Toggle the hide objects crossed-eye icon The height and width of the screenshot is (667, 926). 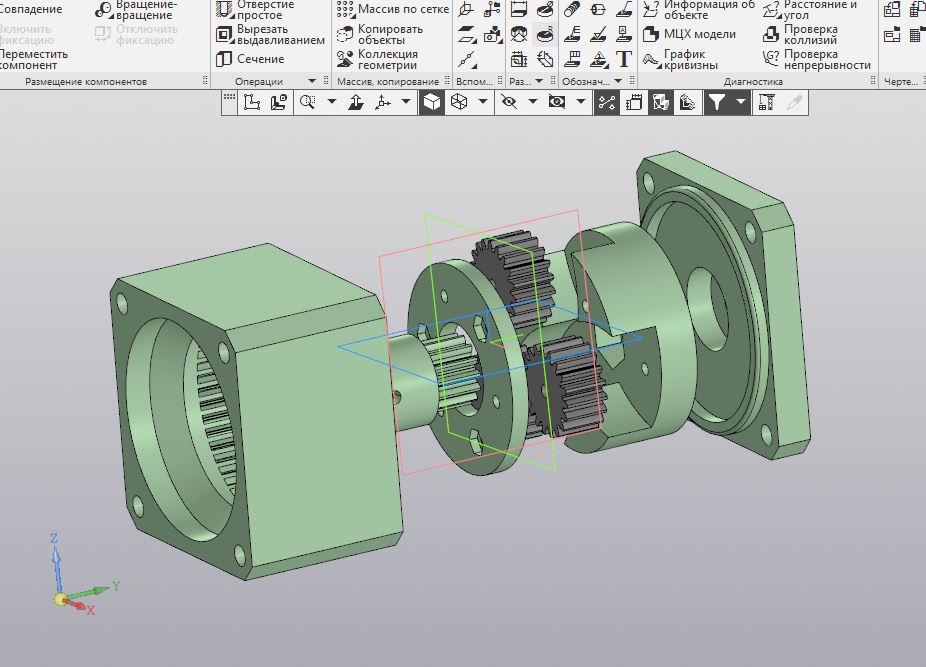tap(509, 102)
